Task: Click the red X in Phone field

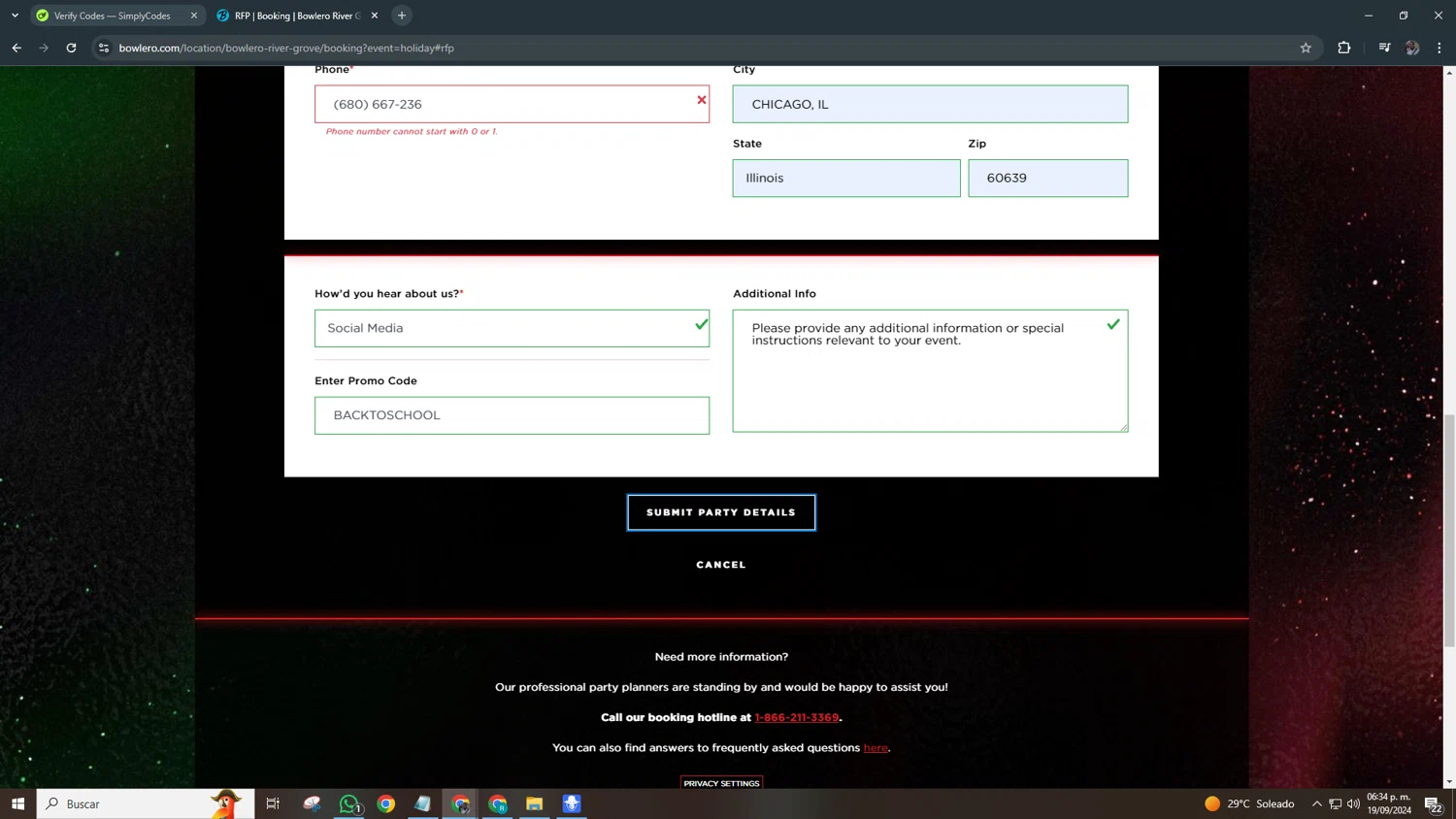Action: (x=701, y=100)
